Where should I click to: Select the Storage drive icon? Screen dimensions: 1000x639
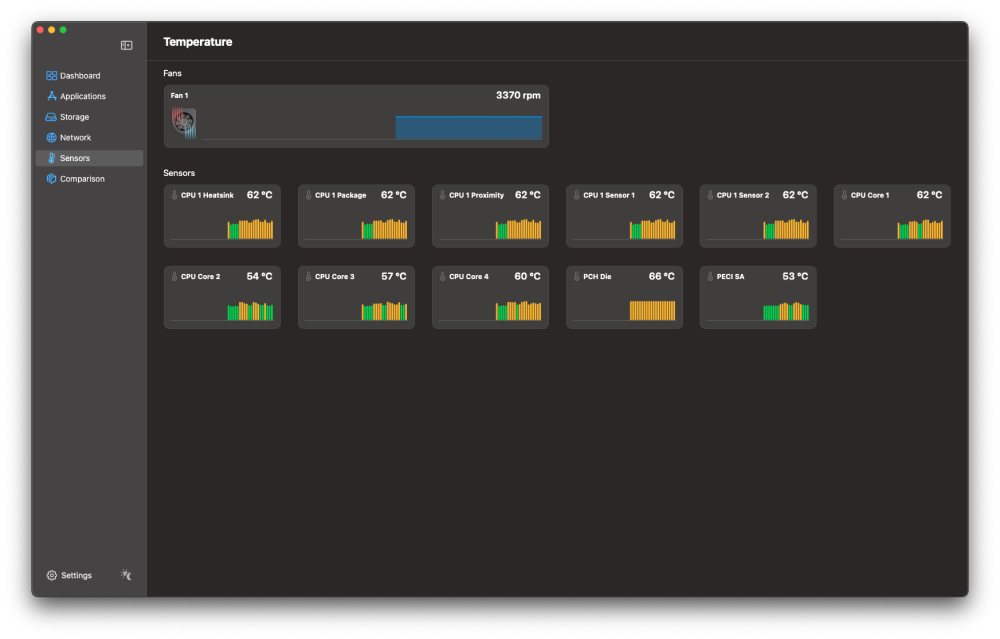(51, 117)
